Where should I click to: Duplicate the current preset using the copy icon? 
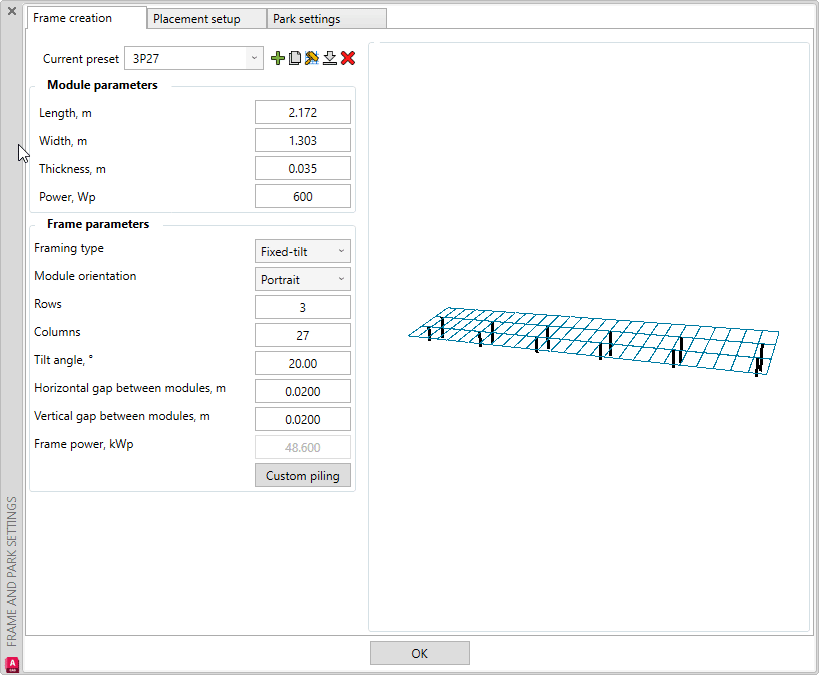294,58
